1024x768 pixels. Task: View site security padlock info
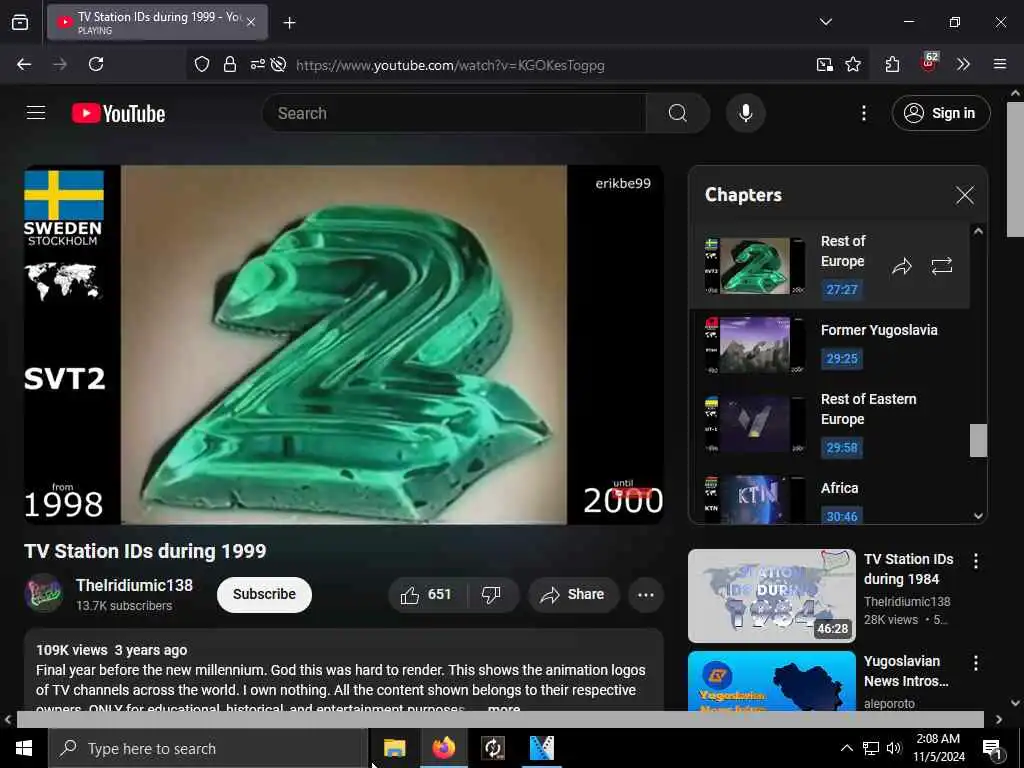click(x=229, y=64)
